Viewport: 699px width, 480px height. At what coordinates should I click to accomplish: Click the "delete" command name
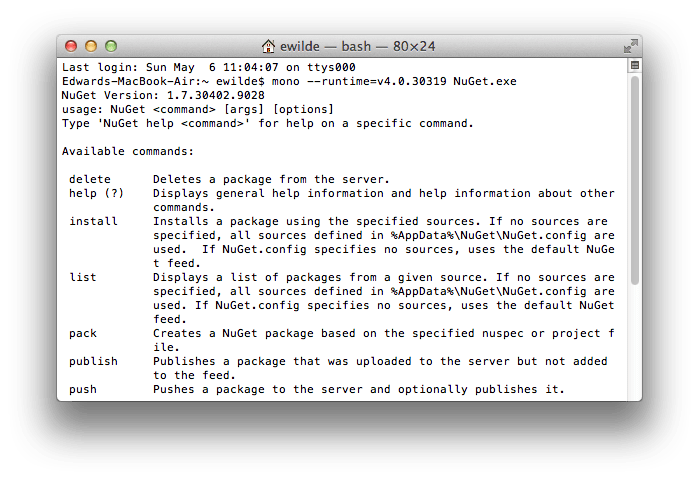90,179
